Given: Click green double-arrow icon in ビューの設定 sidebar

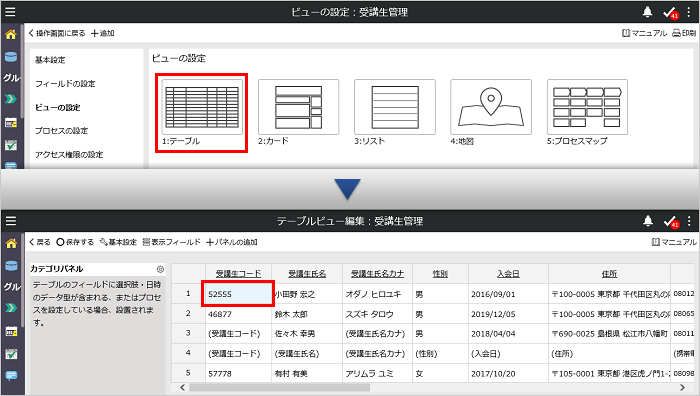Looking at the screenshot, I should pyautogui.click(x=11, y=99).
